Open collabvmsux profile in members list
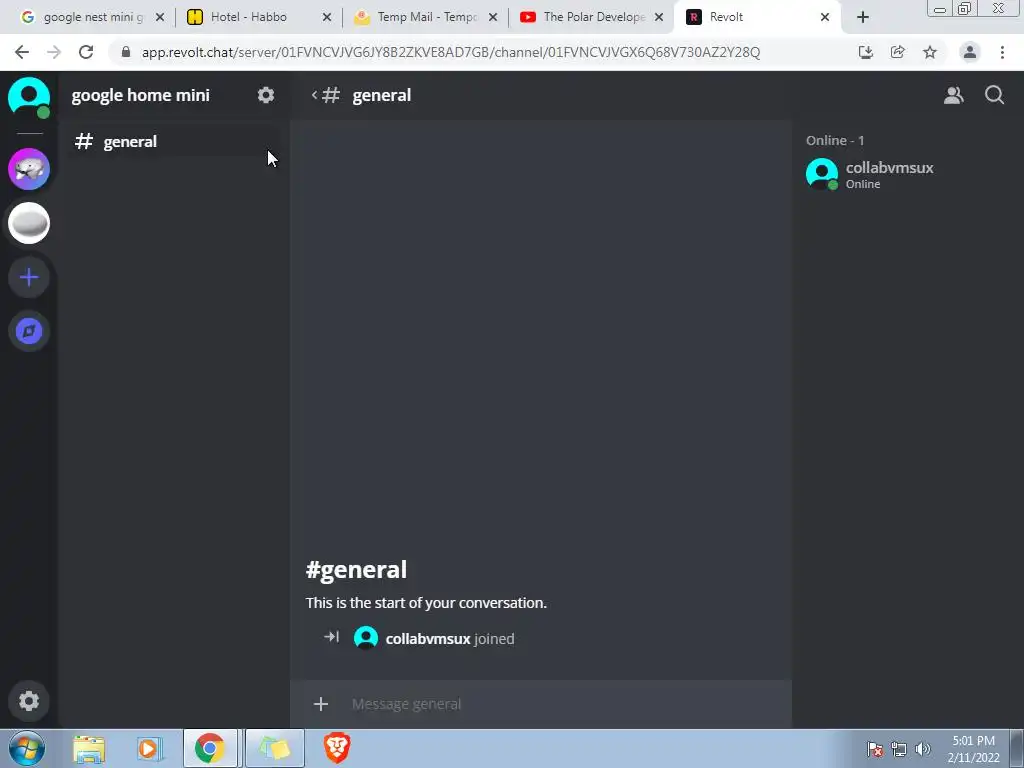This screenshot has height=768, width=1024. coord(907,174)
